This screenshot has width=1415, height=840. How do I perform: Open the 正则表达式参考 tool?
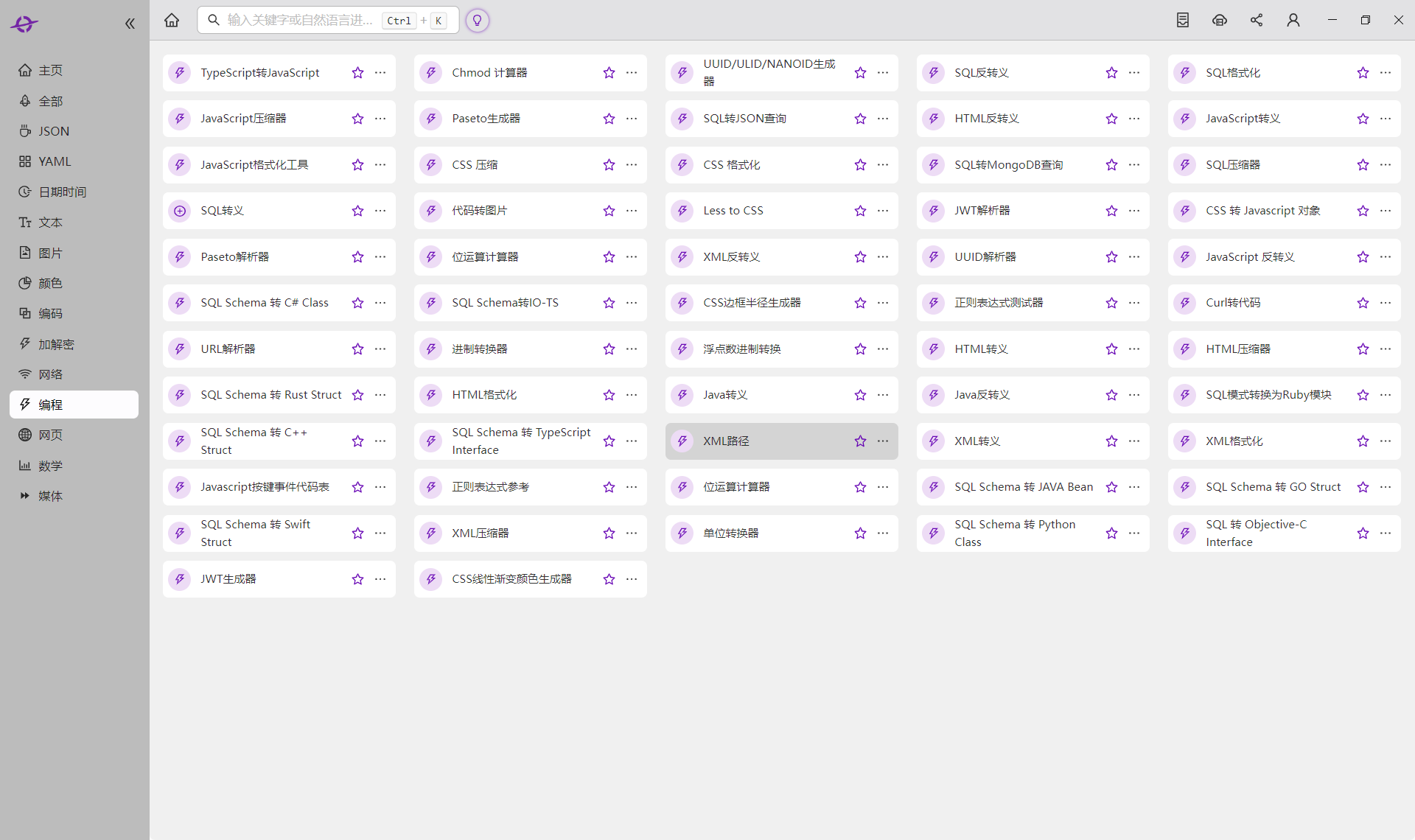pos(531,487)
